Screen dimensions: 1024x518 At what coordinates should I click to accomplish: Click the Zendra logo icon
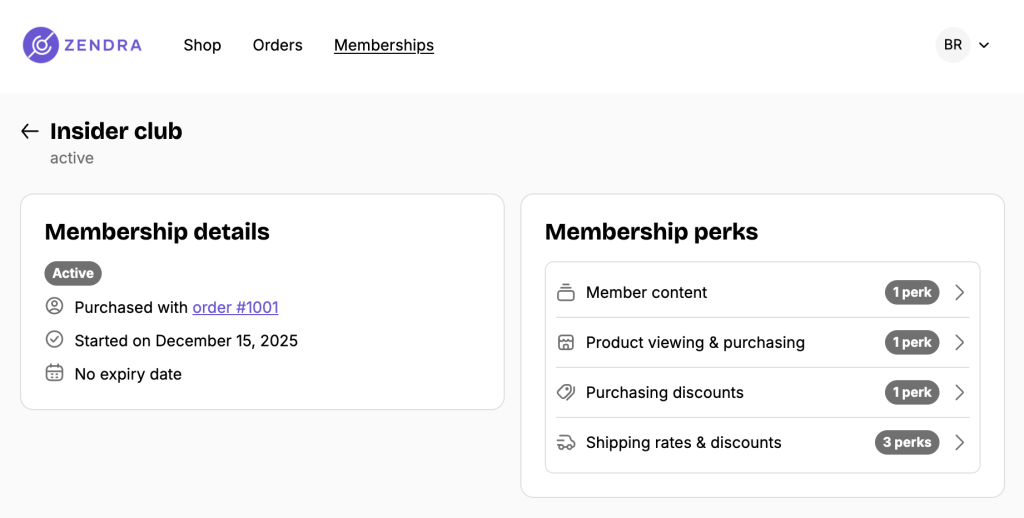click(41, 45)
